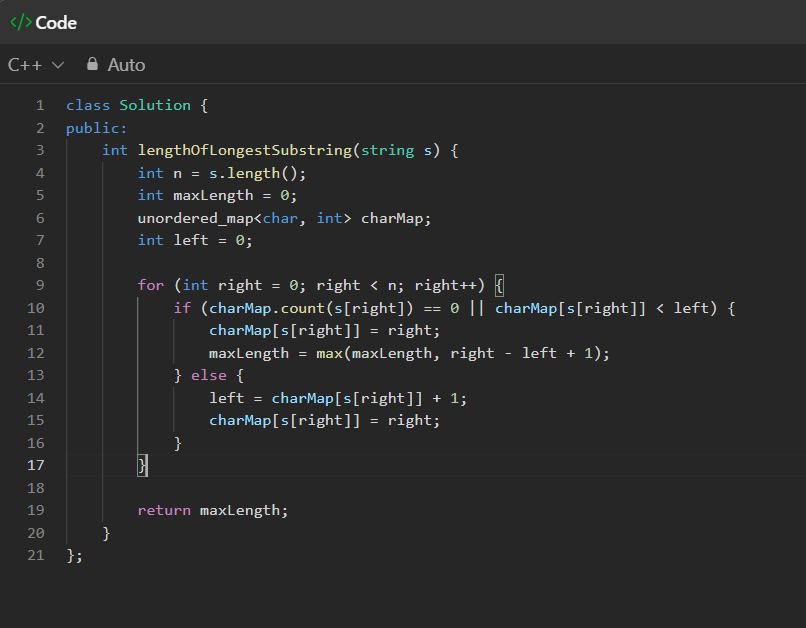Click the 'for' keyword on line 9
The image size is (806, 628).
click(151, 285)
